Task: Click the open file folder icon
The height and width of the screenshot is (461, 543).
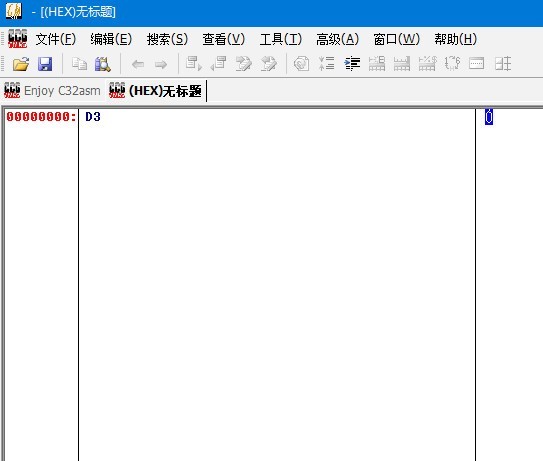Action: tap(21, 64)
